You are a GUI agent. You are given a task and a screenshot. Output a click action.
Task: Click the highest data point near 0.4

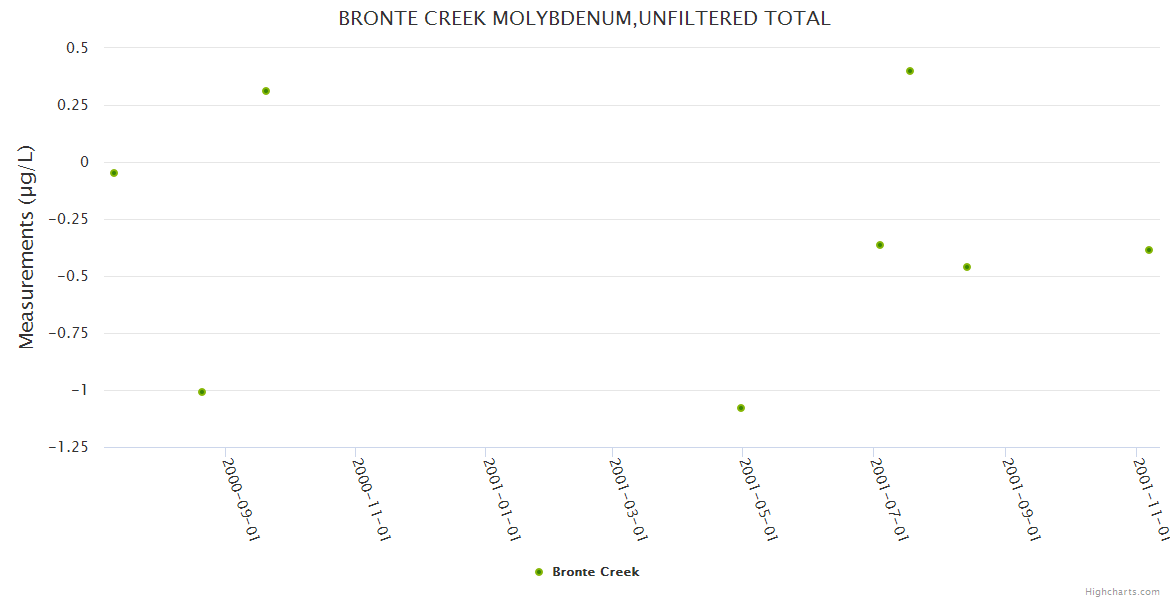pos(910,71)
